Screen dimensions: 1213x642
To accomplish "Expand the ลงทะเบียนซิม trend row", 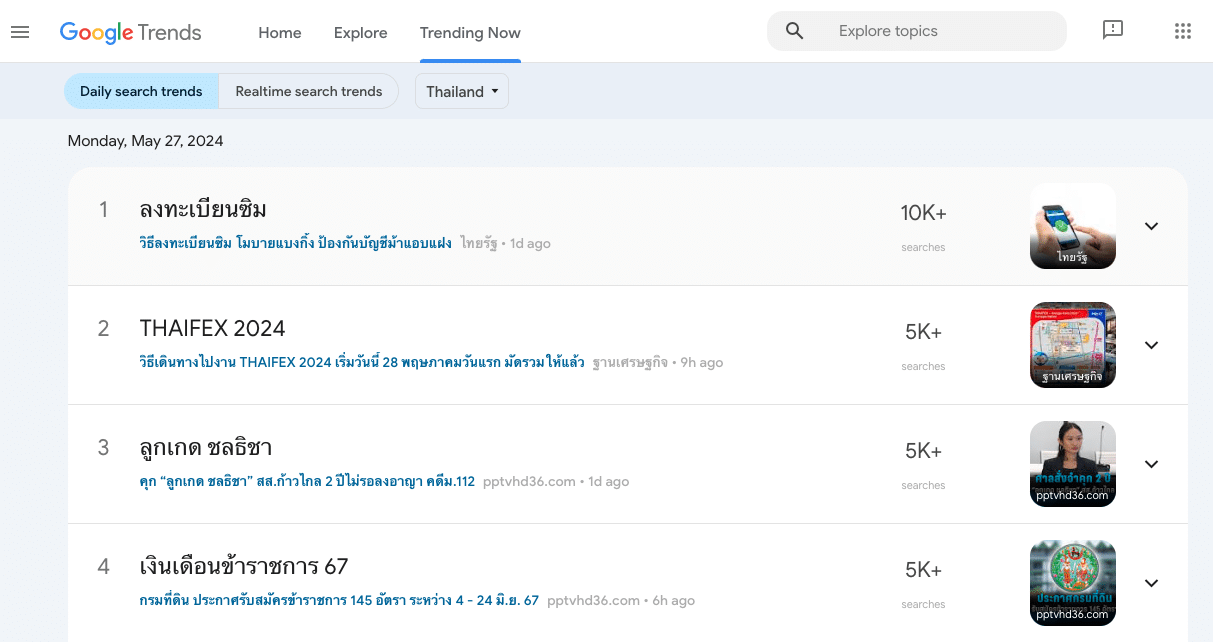I will [1151, 226].
